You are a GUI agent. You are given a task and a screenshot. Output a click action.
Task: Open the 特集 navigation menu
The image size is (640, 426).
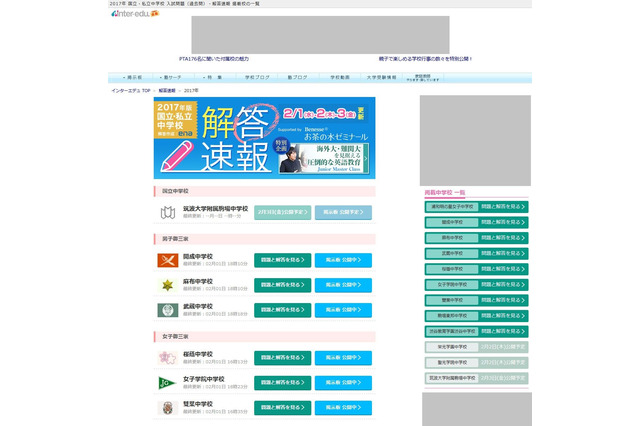[x=213, y=77]
